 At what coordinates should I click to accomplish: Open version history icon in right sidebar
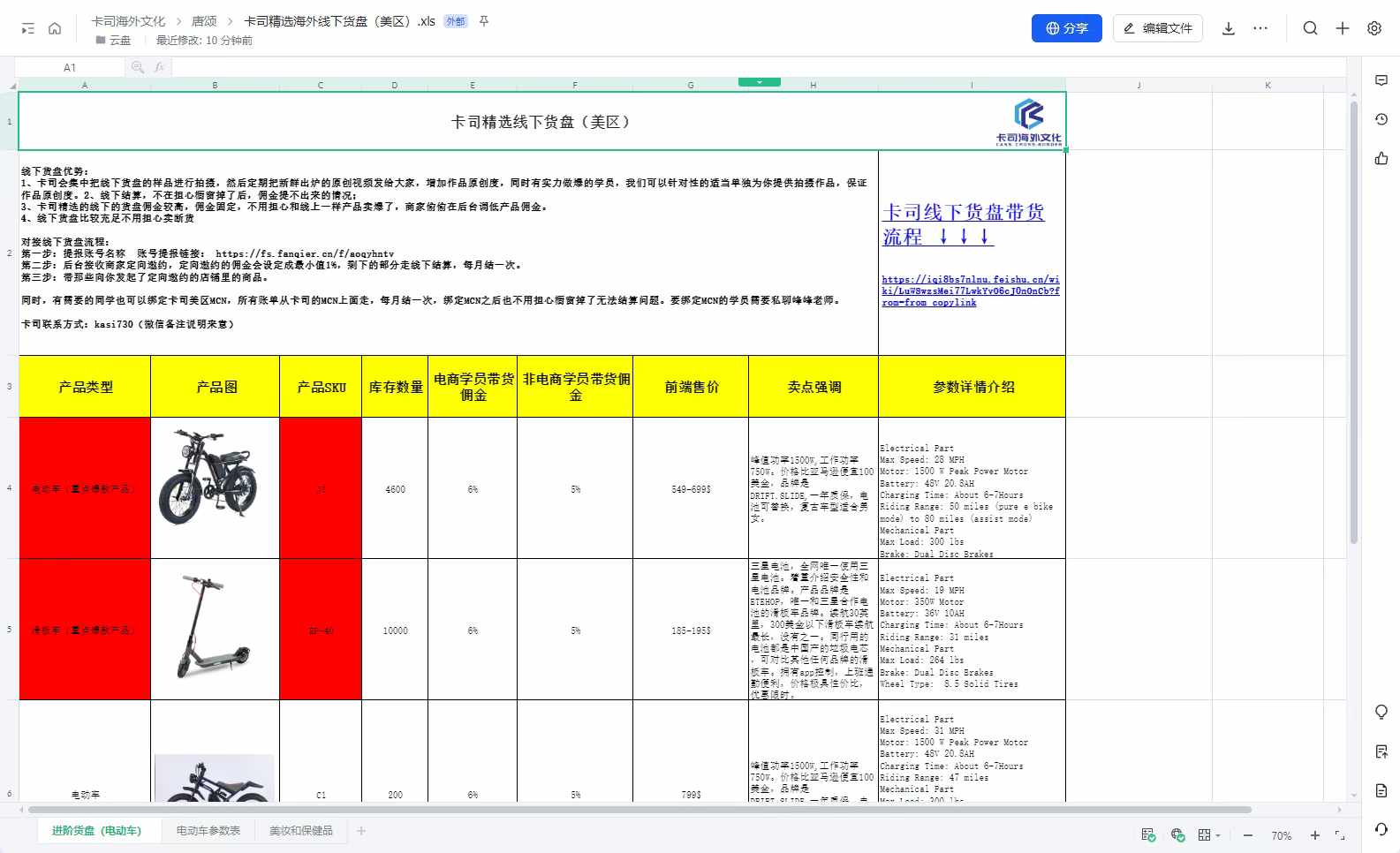[1381, 119]
